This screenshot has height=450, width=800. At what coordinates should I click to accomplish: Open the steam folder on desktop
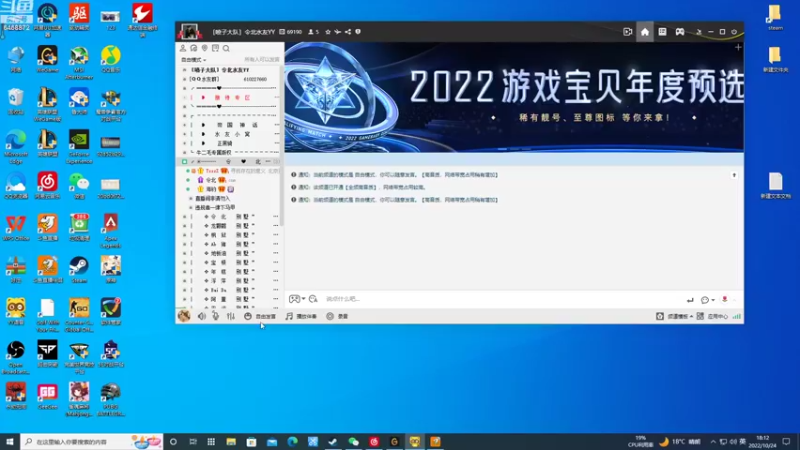tap(775, 17)
